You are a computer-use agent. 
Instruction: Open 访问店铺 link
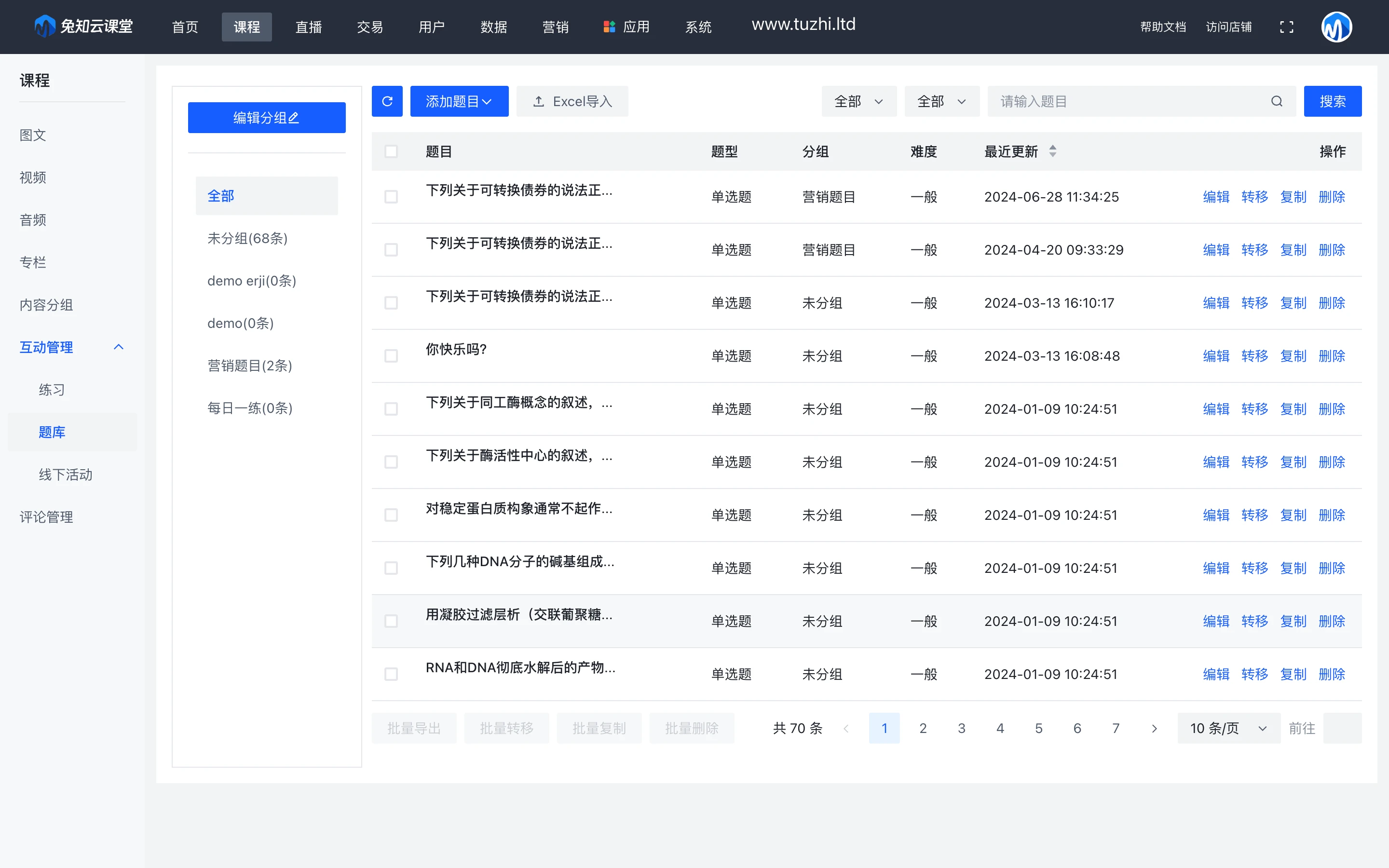1228,27
